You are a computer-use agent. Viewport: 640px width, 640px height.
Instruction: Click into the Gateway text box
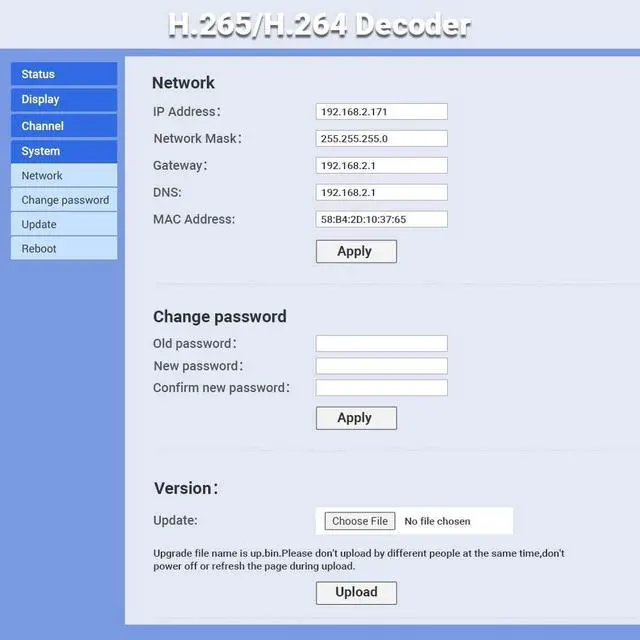[381, 166]
